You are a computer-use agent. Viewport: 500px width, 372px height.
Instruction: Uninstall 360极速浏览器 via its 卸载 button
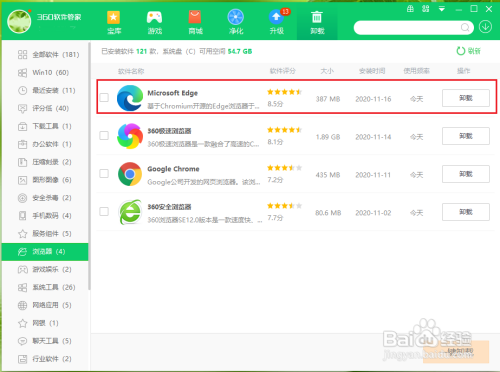coord(466,136)
